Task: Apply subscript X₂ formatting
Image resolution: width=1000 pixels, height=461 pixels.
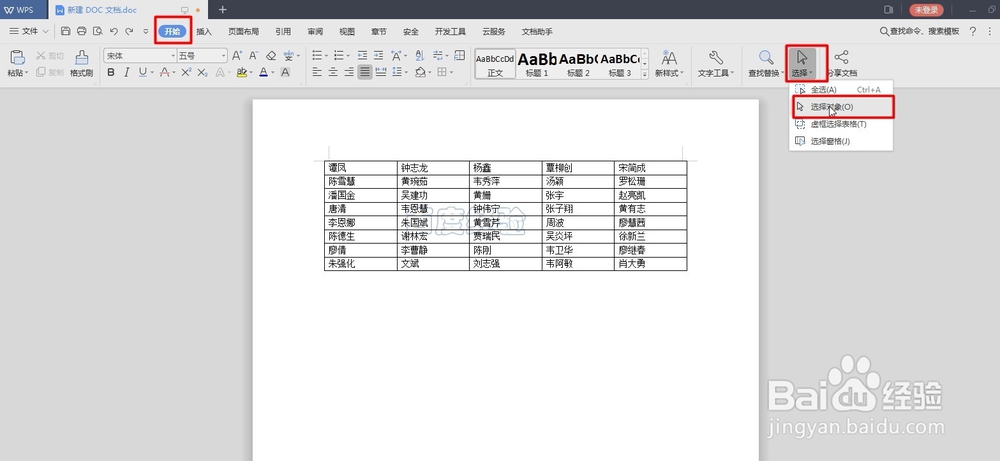Action: (202, 73)
